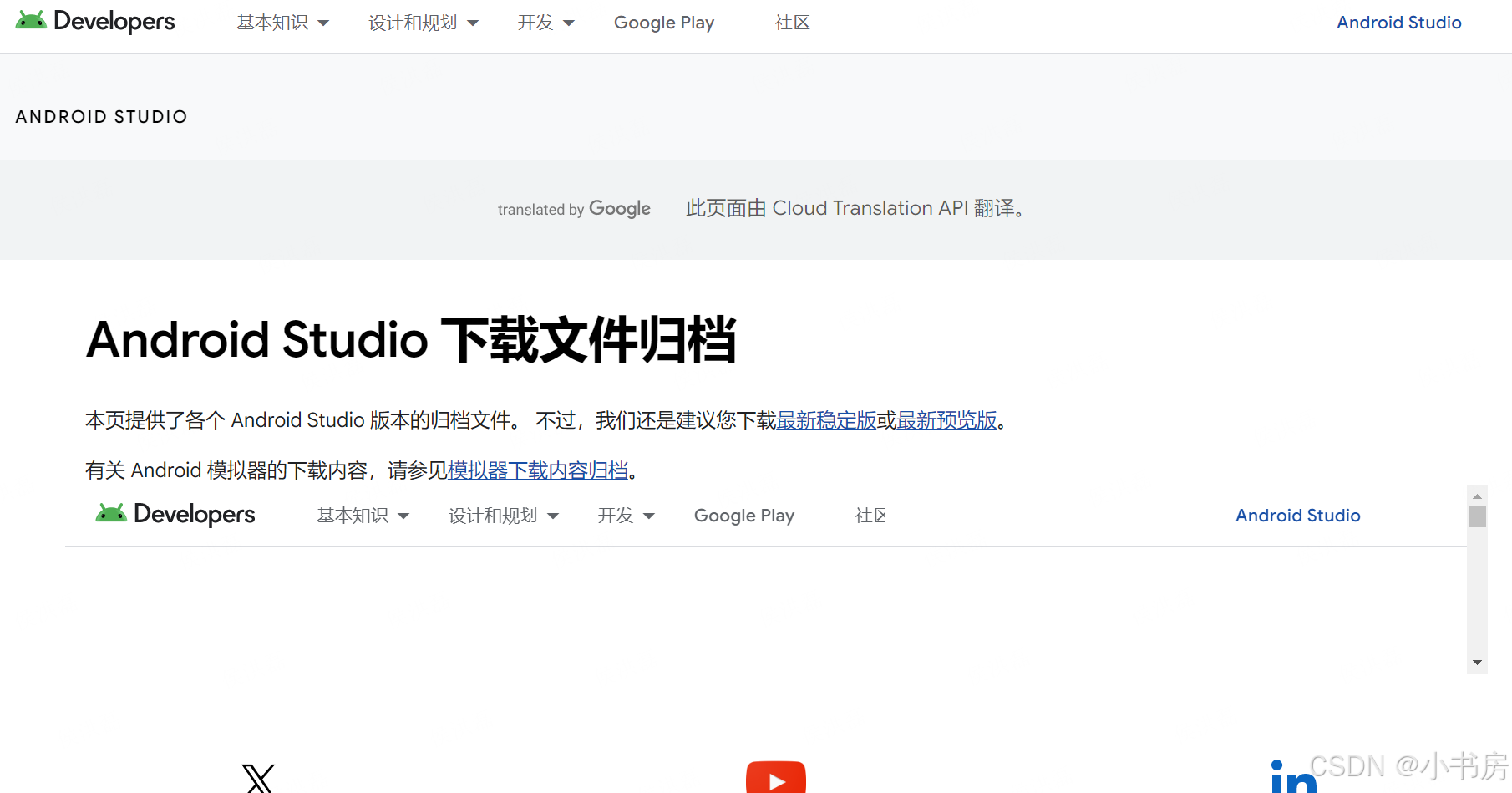Open the 模拟器下载内容归档 link
The width and height of the screenshot is (1512, 793).
pos(538,470)
